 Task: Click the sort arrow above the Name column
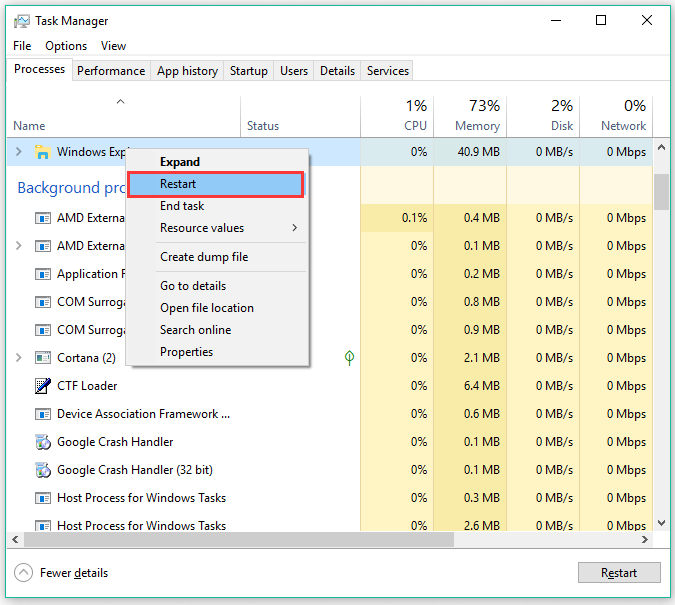(121, 102)
